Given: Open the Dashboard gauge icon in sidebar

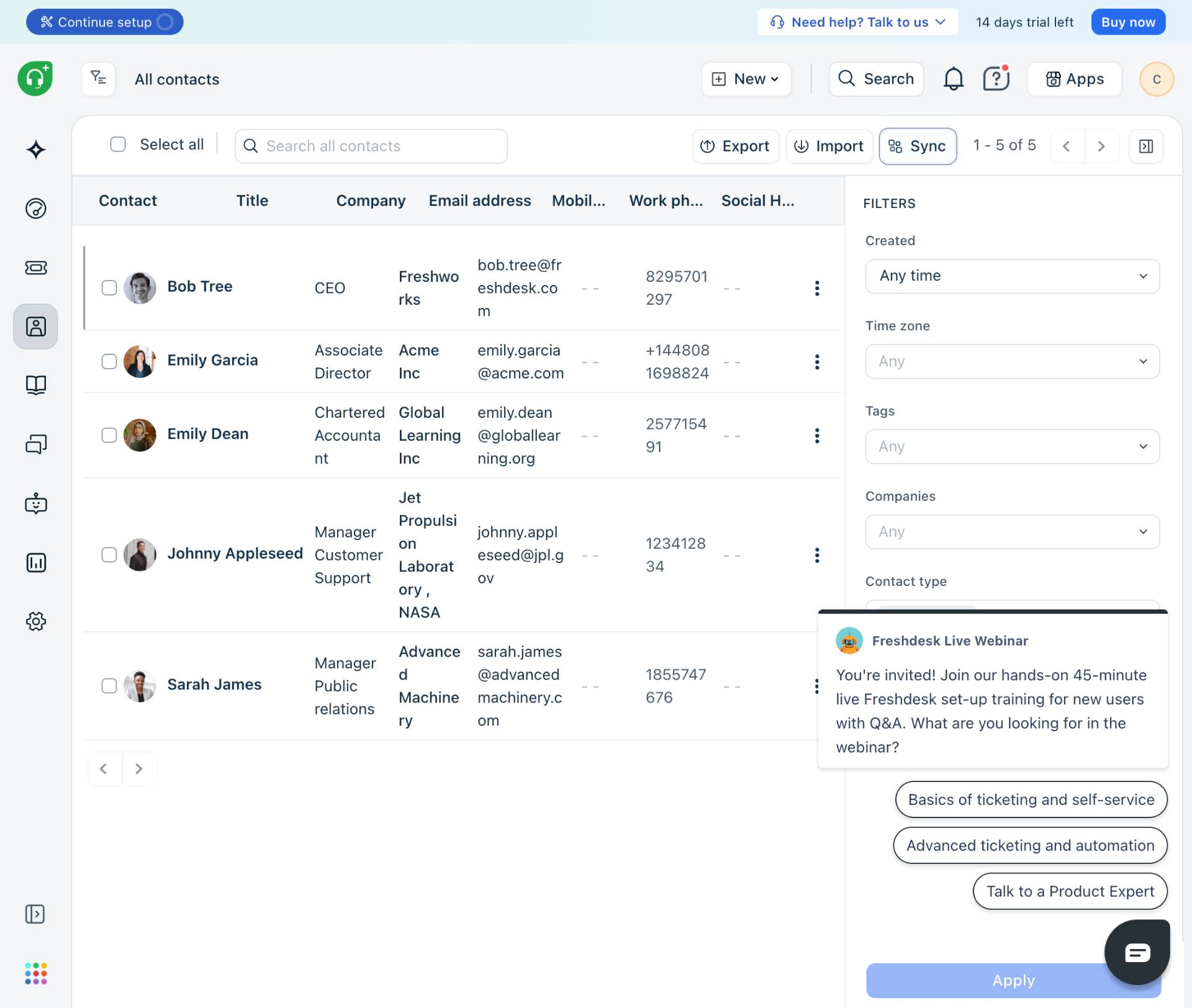Looking at the screenshot, I should [x=35, y=209].
